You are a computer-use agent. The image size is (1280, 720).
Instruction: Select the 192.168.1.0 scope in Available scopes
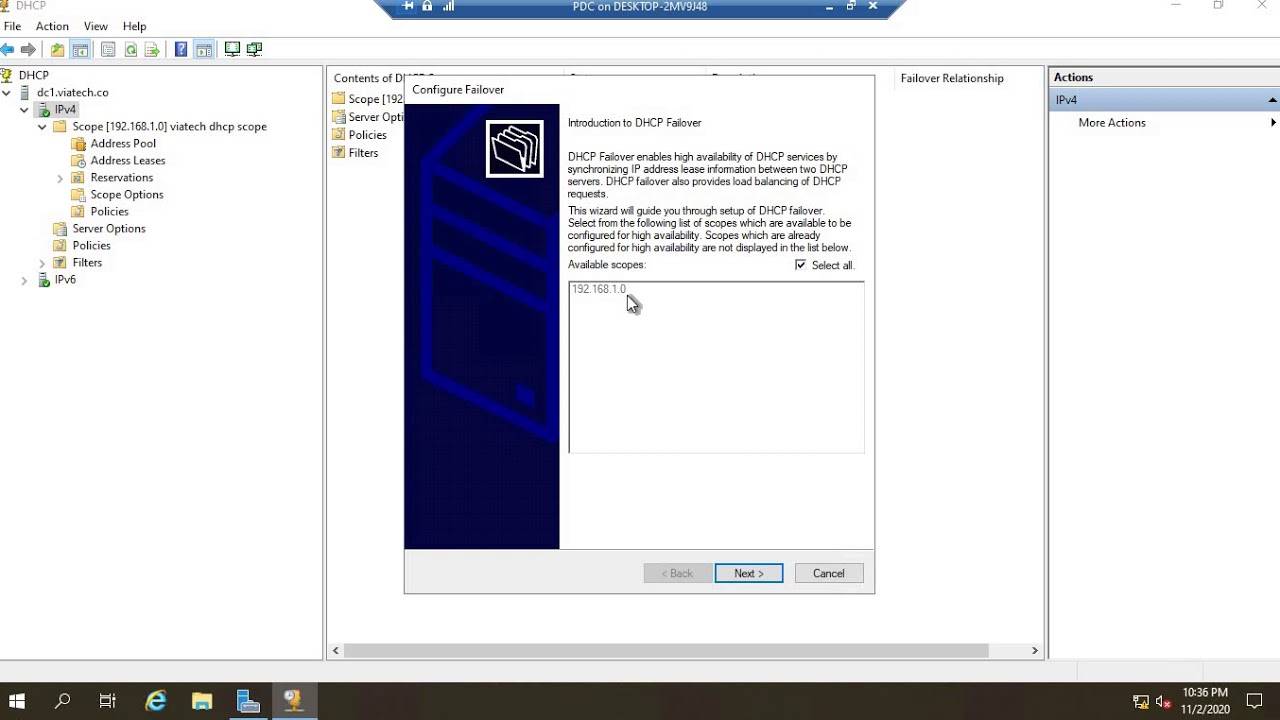point(598,289)
